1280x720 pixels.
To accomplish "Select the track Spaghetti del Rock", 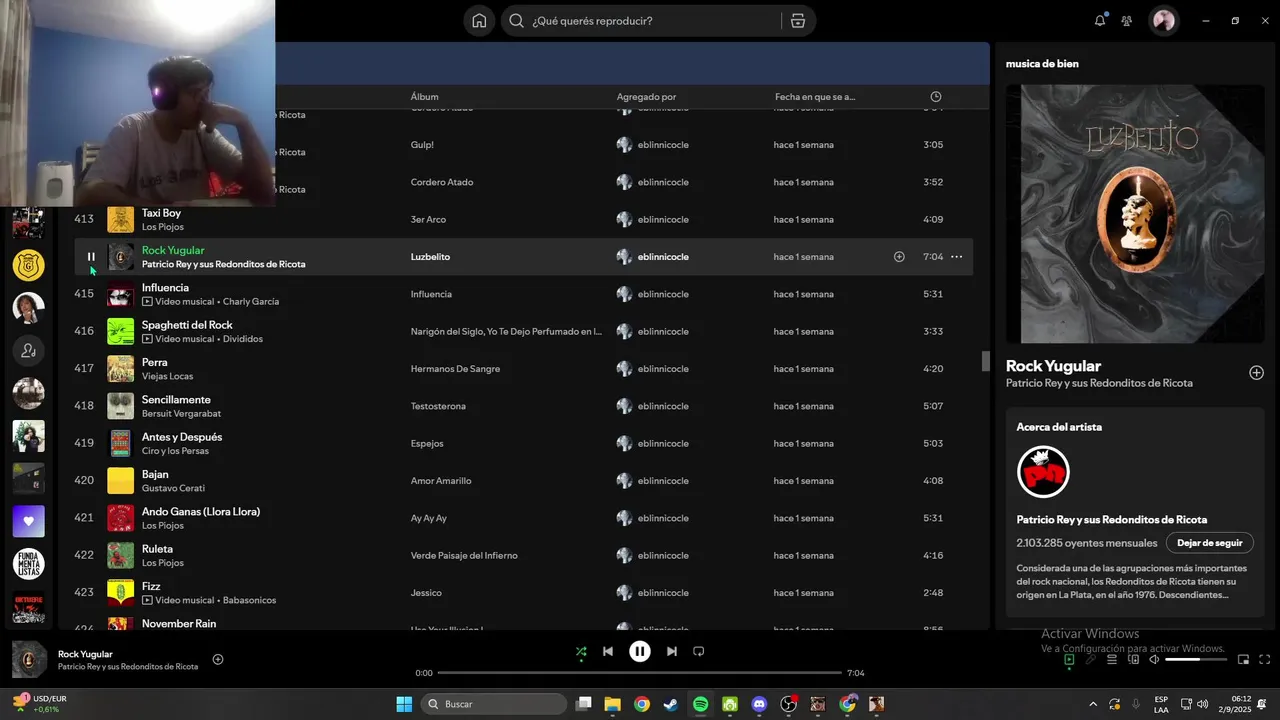I will pos(187,325).
